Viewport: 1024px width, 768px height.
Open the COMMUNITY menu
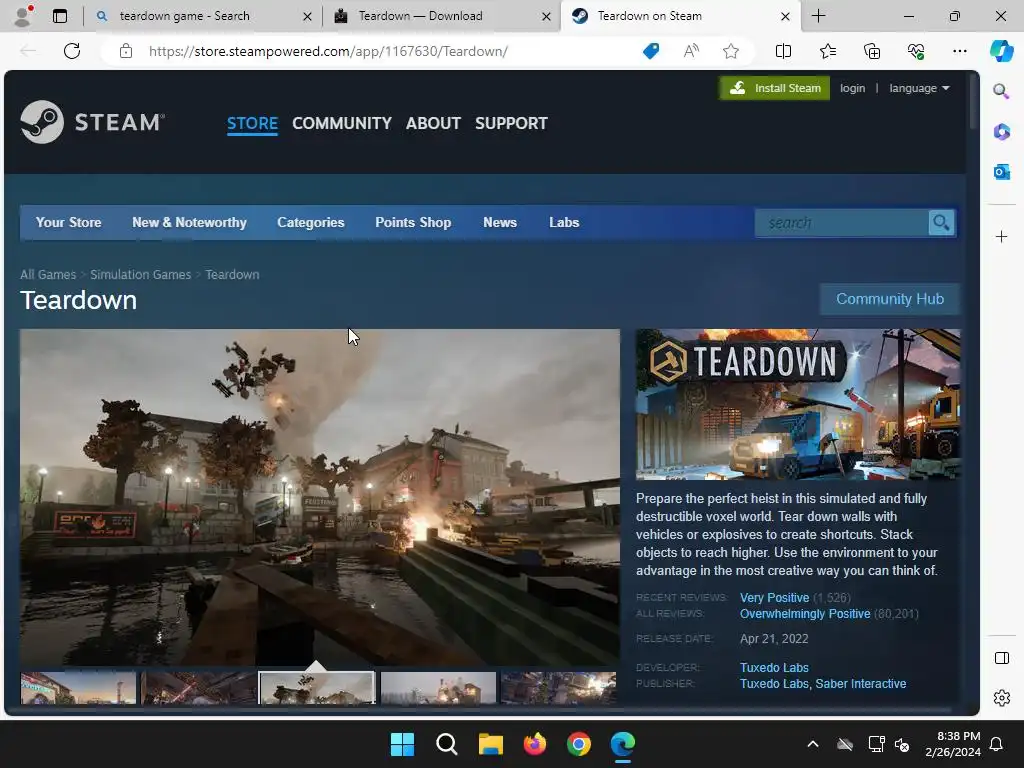pos(342,123)
